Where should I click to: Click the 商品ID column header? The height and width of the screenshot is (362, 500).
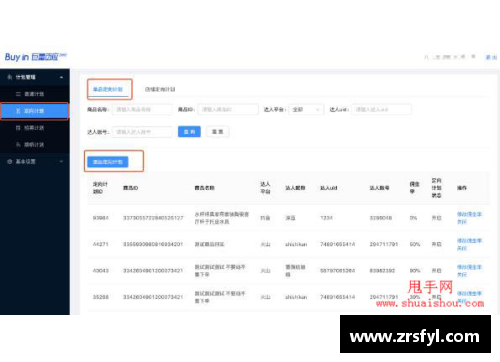tap(131, 188)
